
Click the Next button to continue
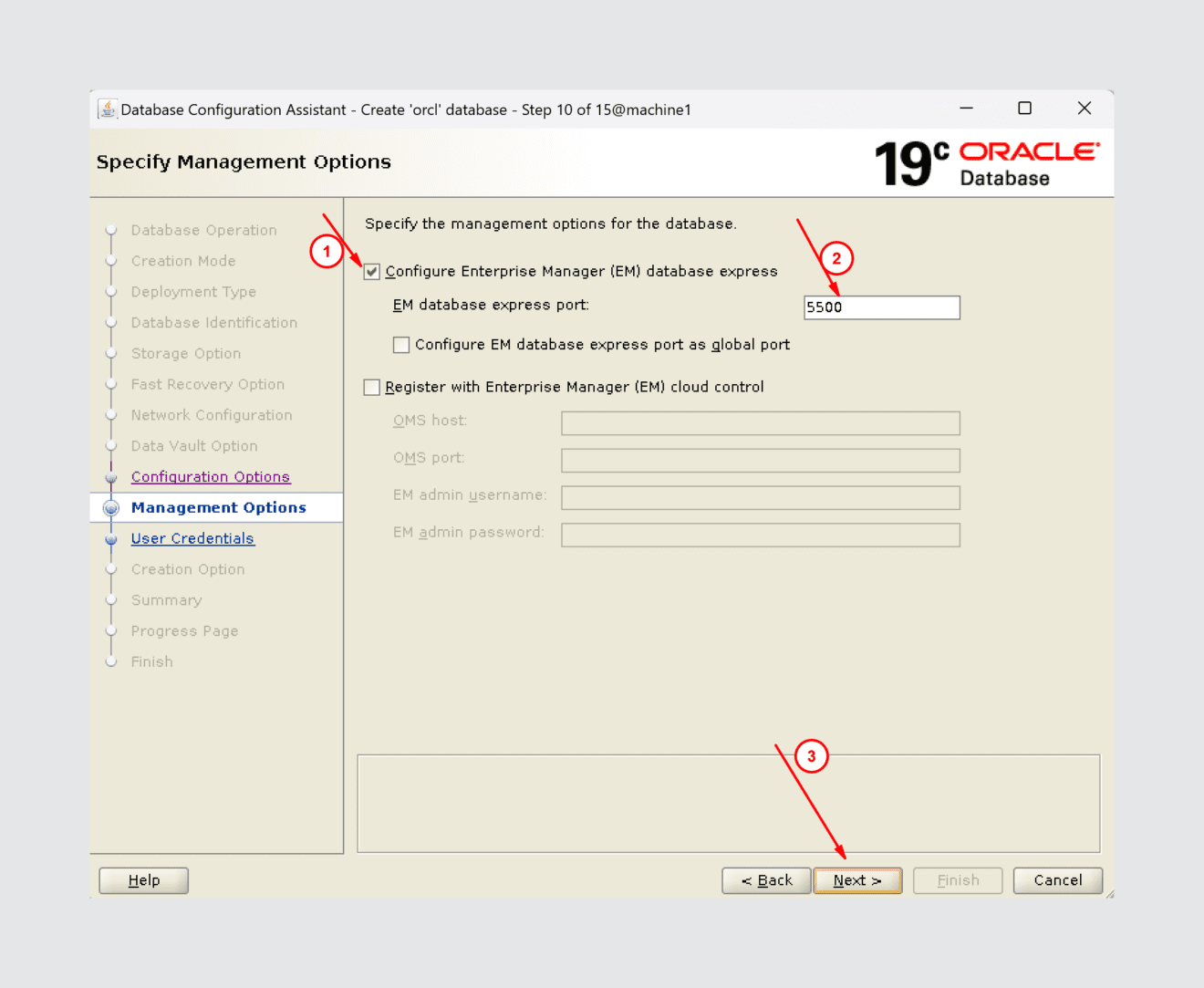tap(856, 879)
